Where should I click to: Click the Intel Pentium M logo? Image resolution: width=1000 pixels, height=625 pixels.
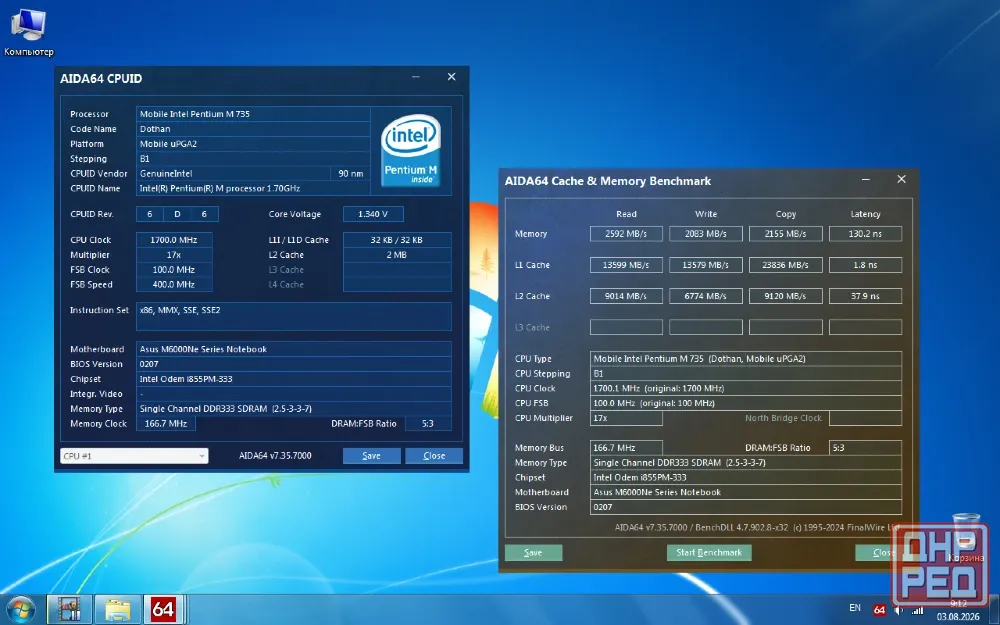point(411,150)
